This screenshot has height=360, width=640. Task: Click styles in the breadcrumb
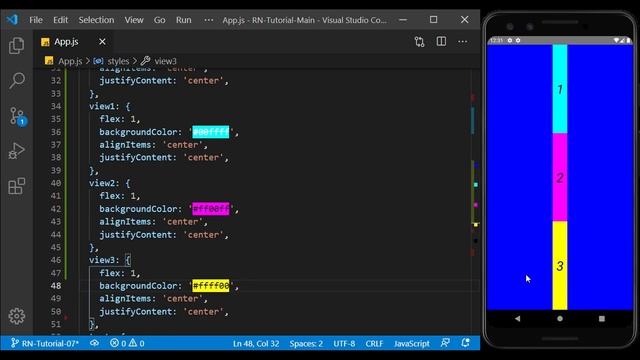pyautogui.click(x=118, y=61)
